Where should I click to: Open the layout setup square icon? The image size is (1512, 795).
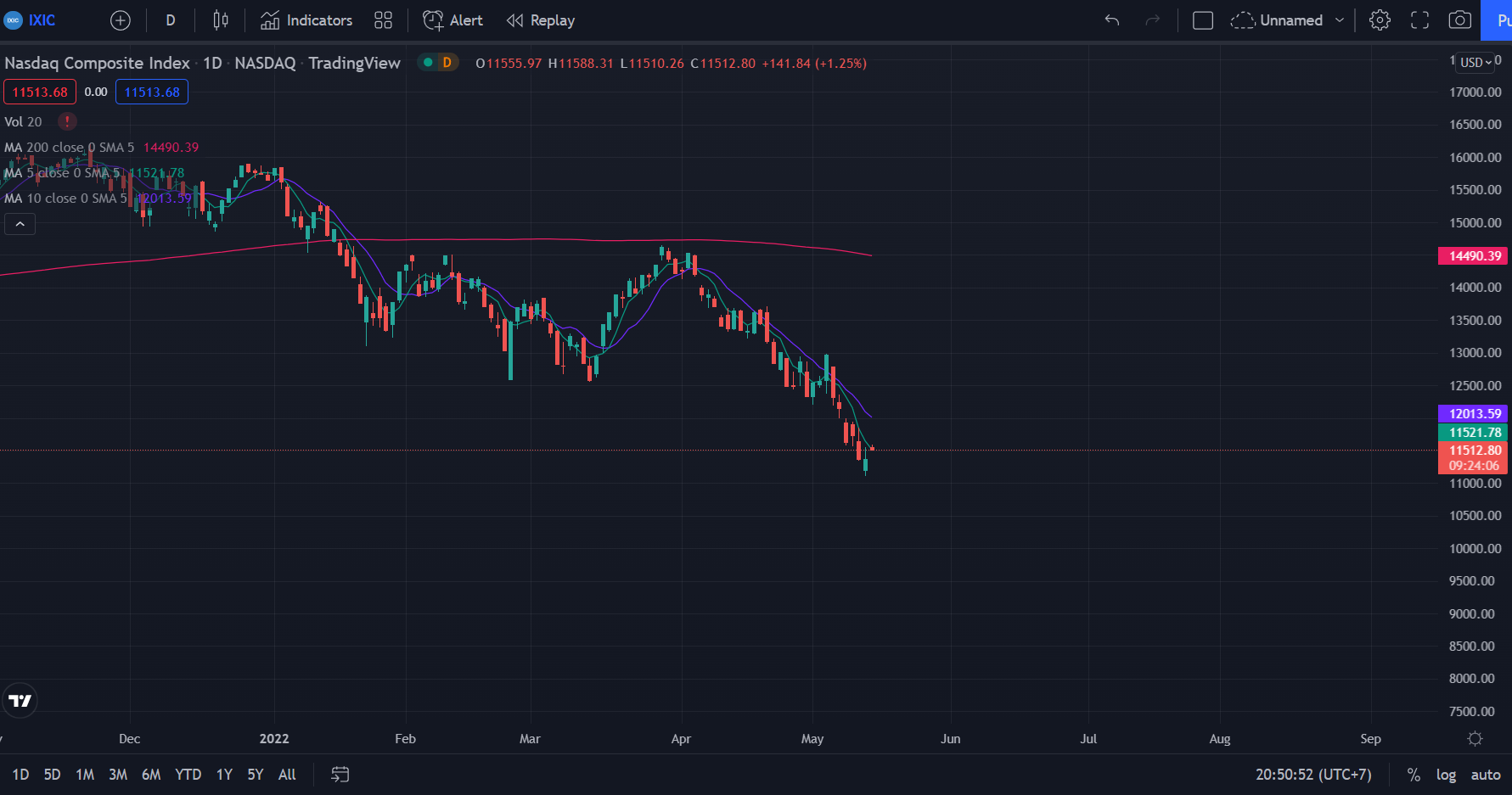[1203, 20]
